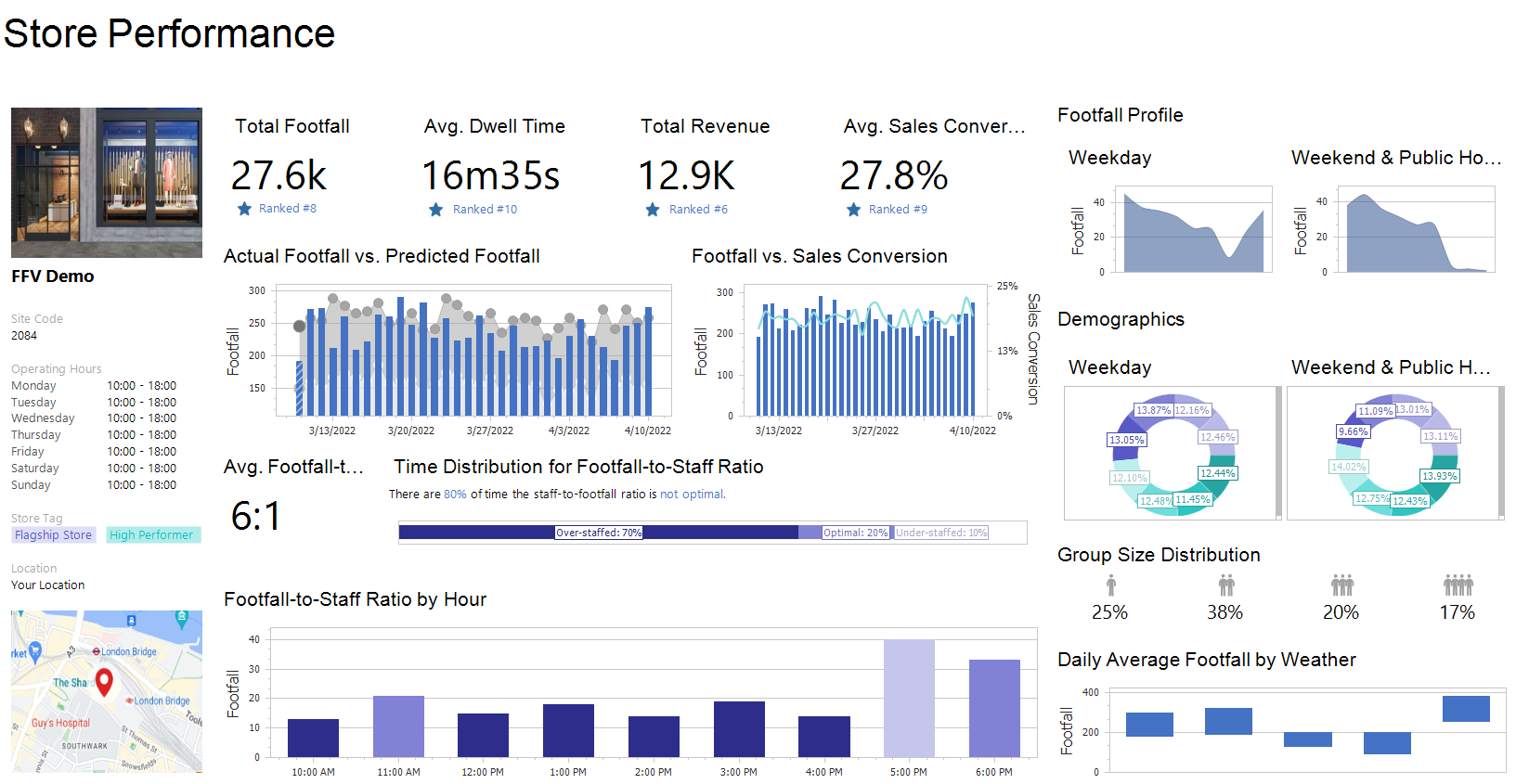Image resolution: width=1516 pixels, height=784 pixels.
Task: Select the Optimal: 20% bar segment
Action: (845, 533)
